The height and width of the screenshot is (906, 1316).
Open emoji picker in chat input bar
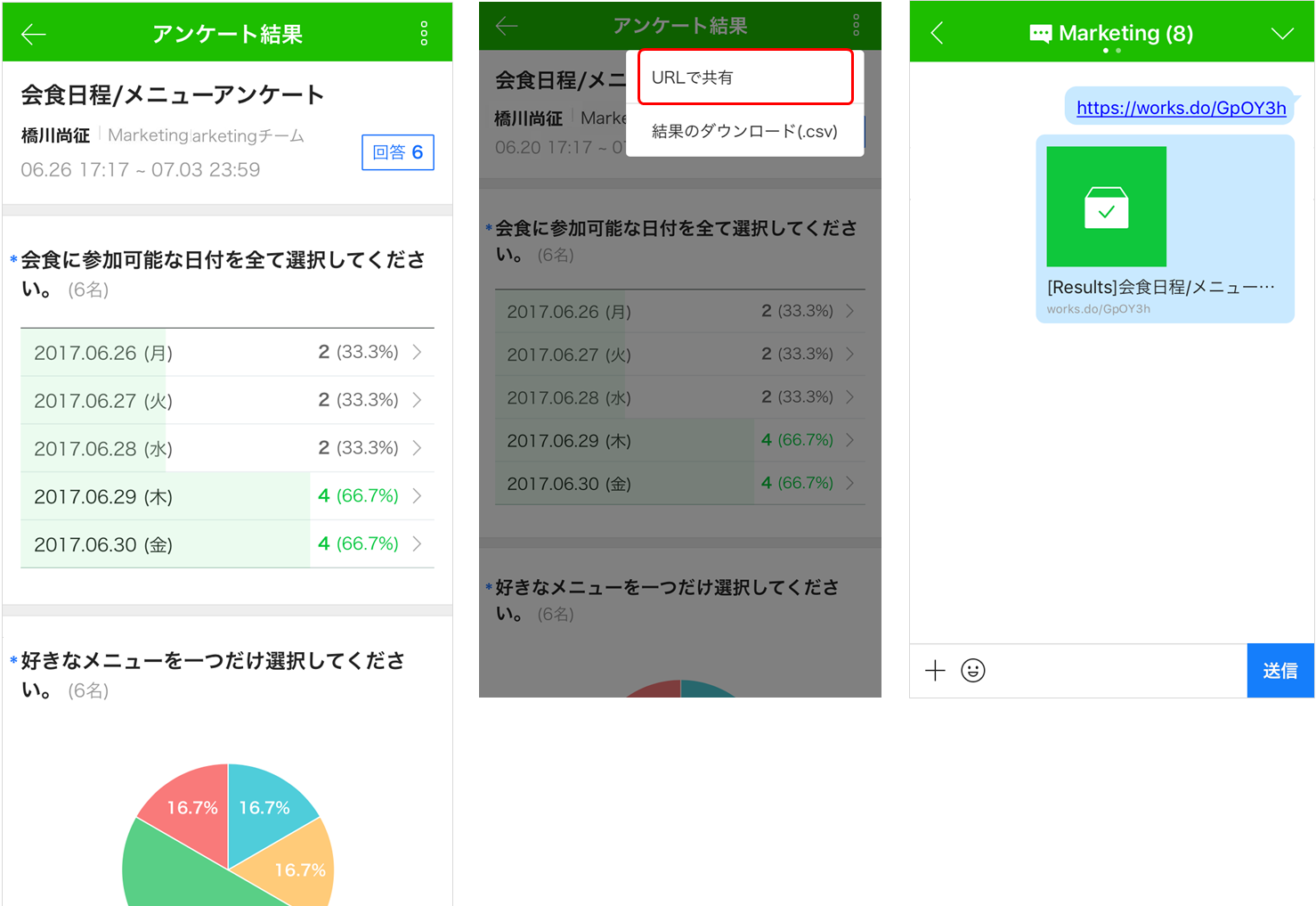(x=973, y=671)
